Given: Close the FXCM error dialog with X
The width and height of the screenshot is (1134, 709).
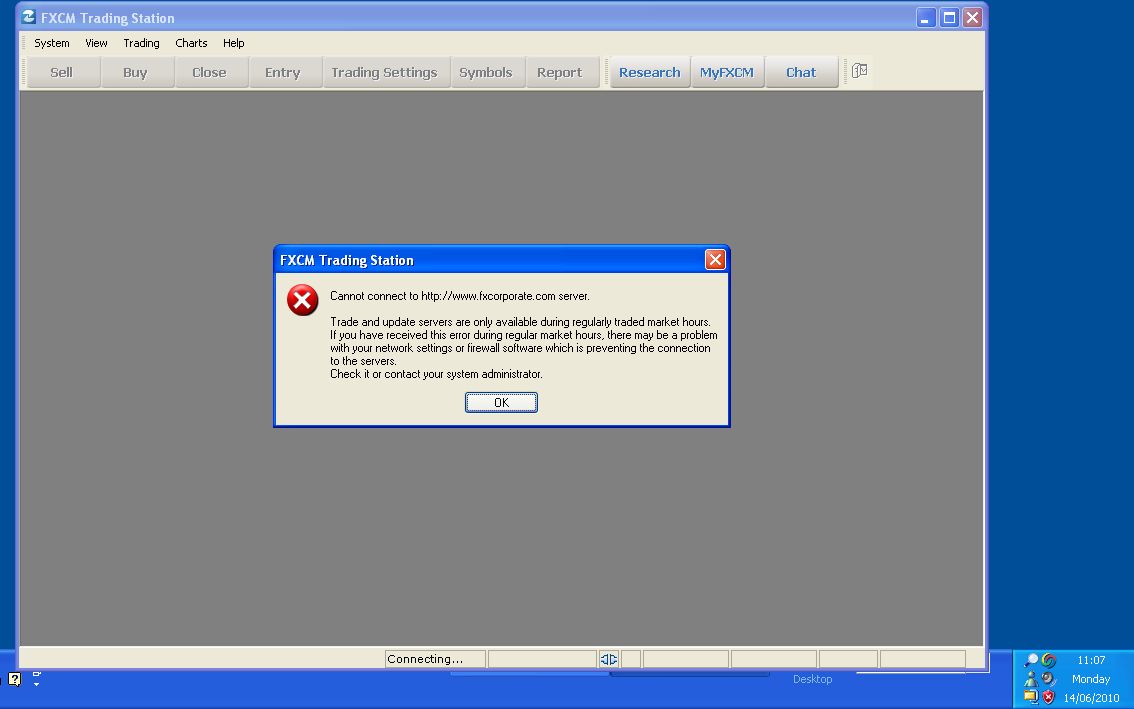Looking at the screenshot, I should coord(715,260).
